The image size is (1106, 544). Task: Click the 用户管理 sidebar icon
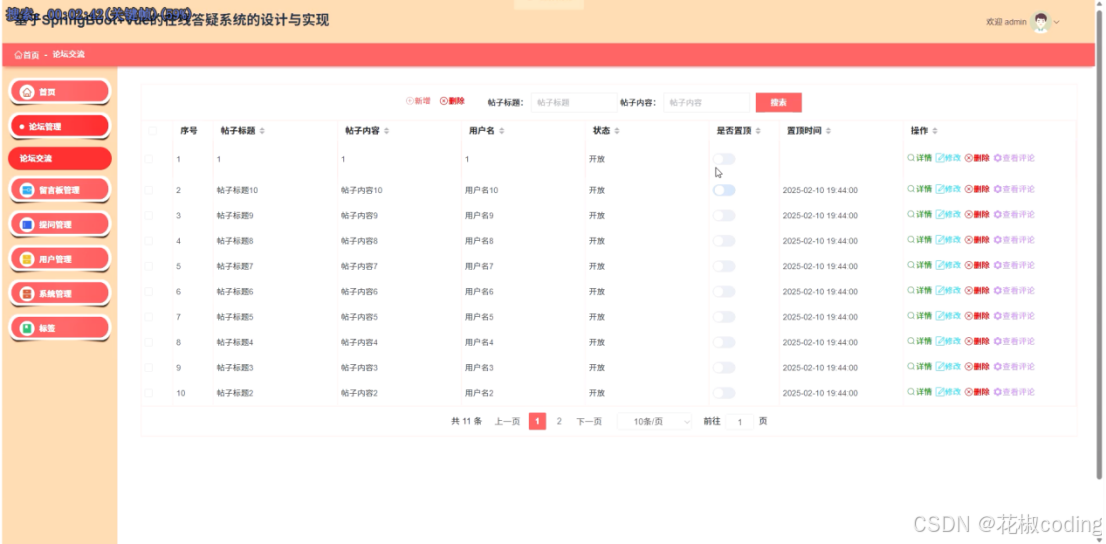pos(28,259)
